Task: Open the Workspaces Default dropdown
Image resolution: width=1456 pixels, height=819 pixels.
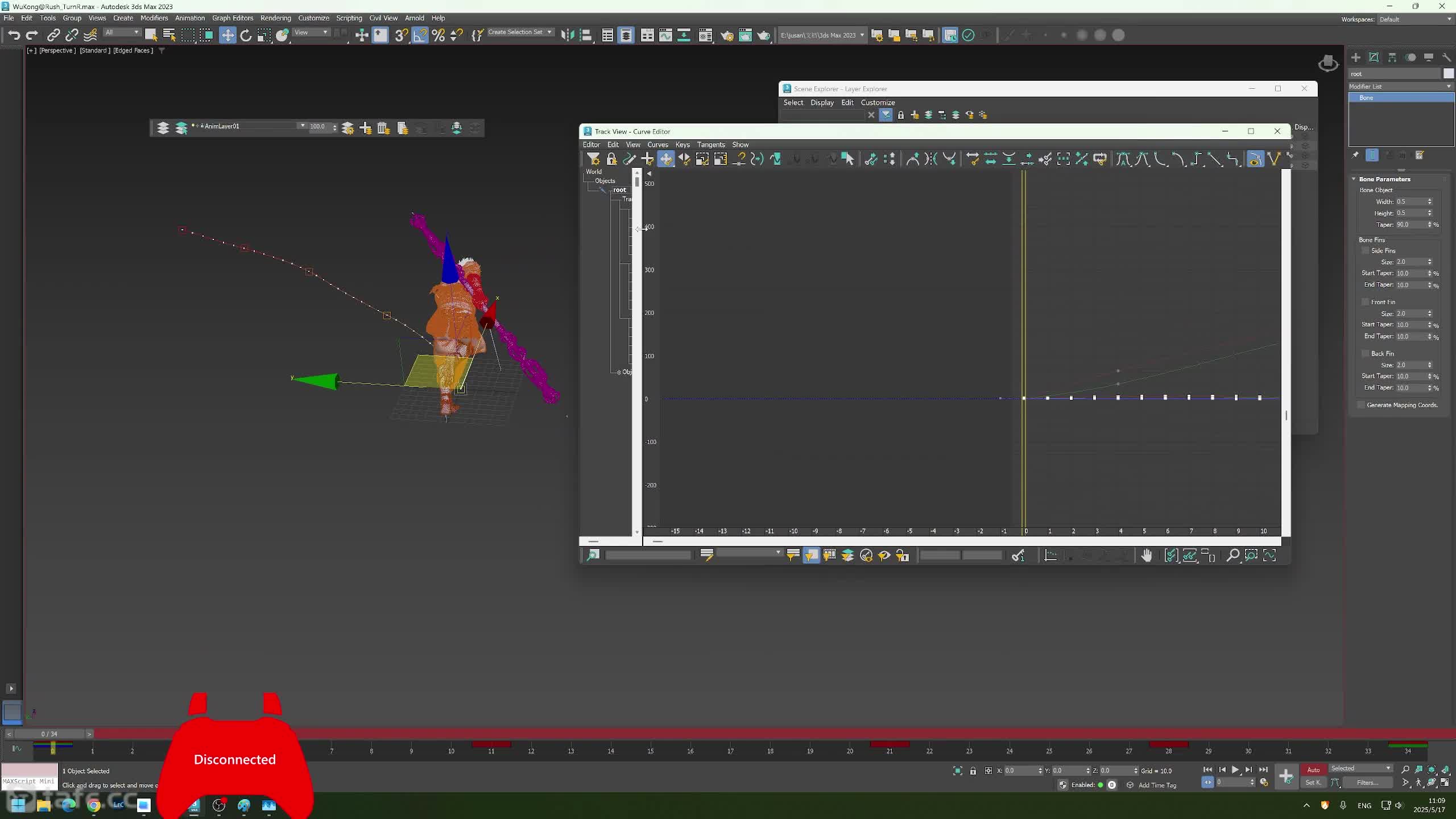Action: pyautogui.click(x=1415, y=19)
